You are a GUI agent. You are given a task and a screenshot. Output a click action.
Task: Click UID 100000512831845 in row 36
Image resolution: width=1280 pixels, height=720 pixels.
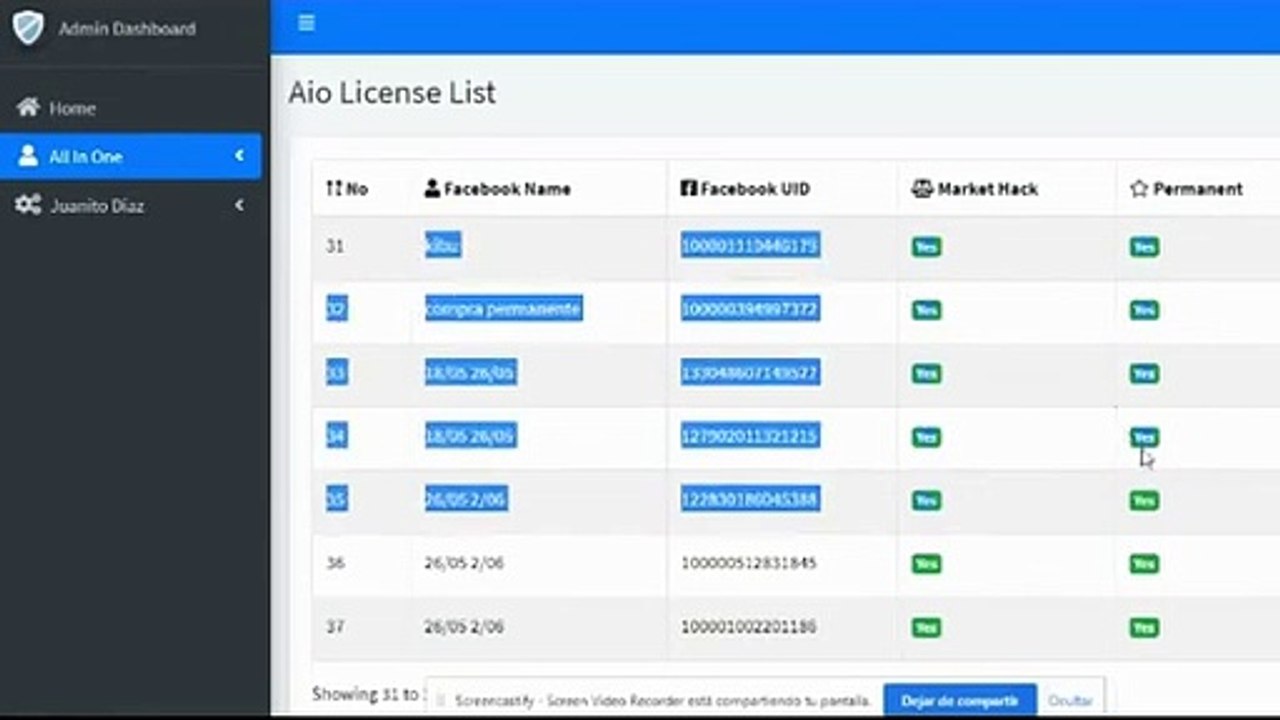point(749,563)
